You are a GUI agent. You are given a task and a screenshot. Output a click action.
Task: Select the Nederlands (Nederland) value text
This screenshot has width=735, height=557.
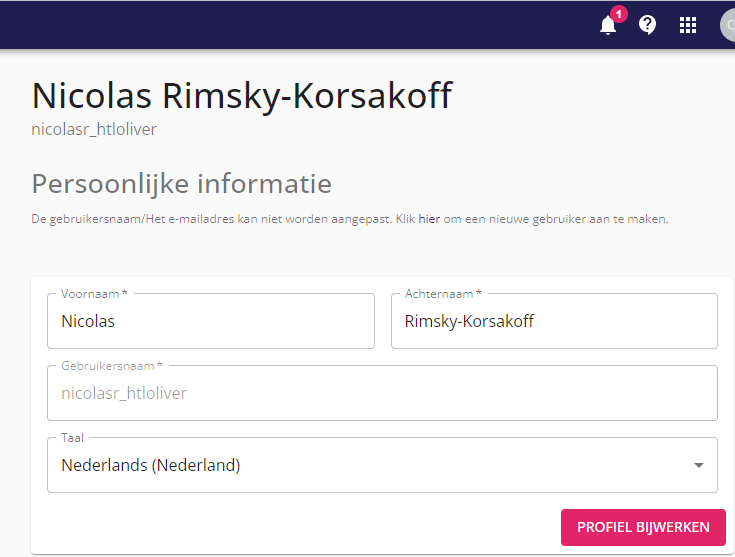click(150, 466)
